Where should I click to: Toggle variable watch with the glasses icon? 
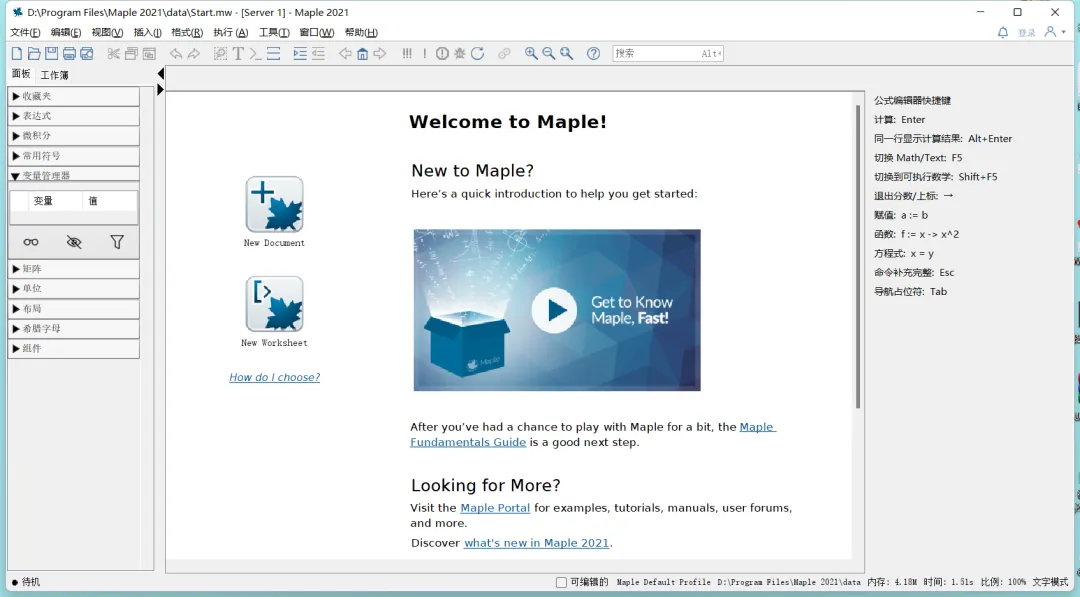point(31,242)
